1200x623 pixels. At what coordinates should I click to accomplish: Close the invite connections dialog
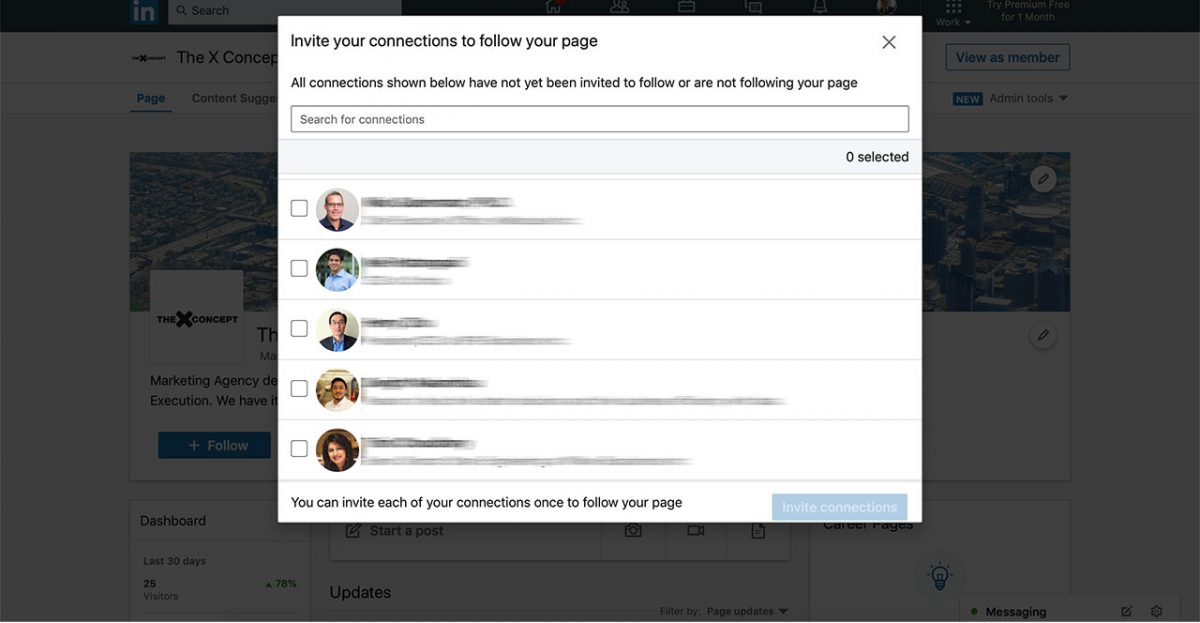coord(888,42)
